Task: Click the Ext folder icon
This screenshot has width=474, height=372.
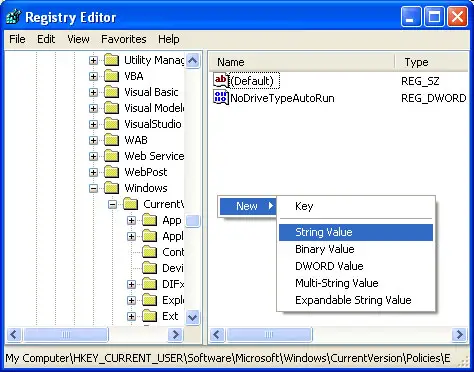Action: pyautogui.click(x=150, y=316)
